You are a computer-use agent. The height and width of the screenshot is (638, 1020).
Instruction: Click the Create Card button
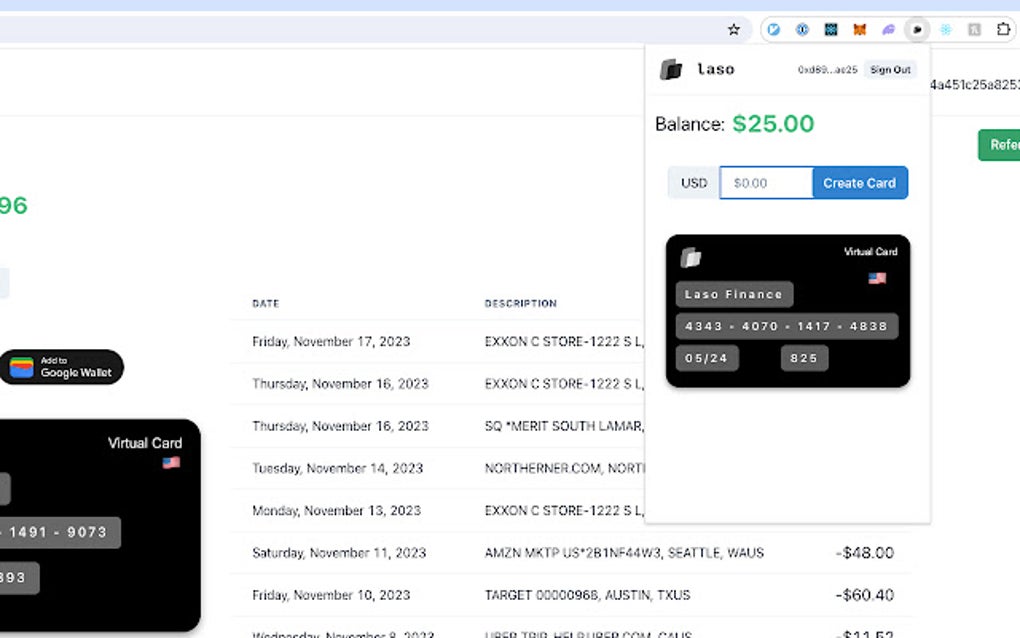(x=859, y=183)
